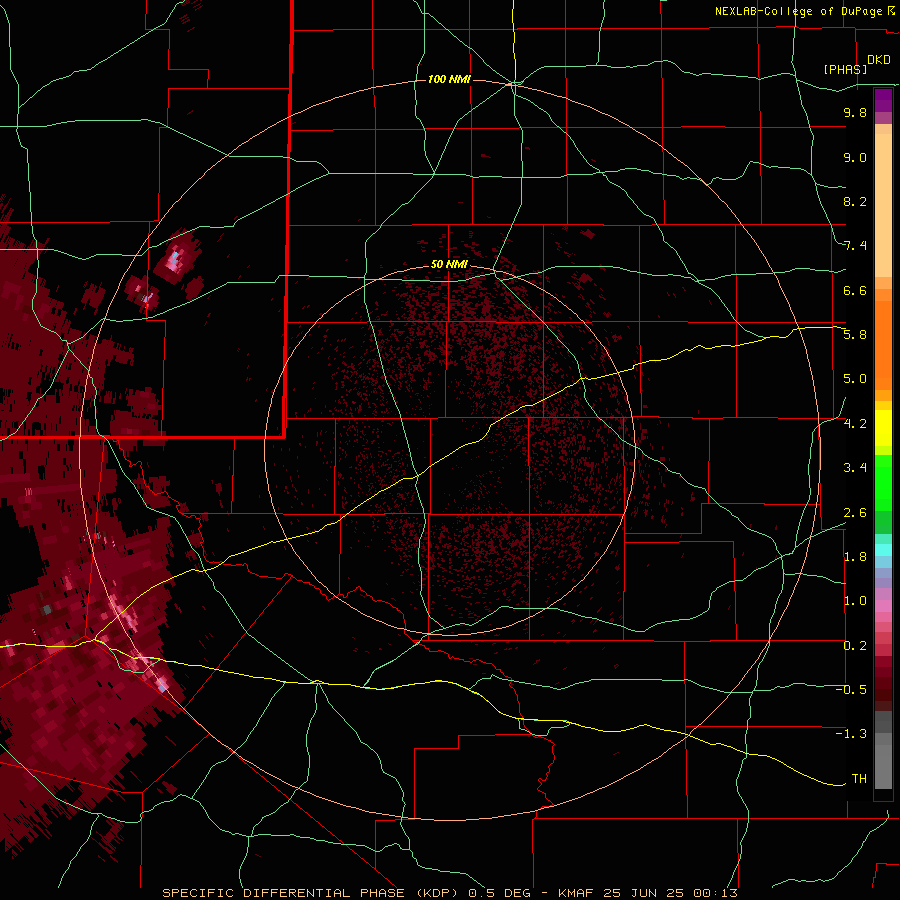
Task: Click the 9.0 value on the color scale
Action: coord(855,157)
